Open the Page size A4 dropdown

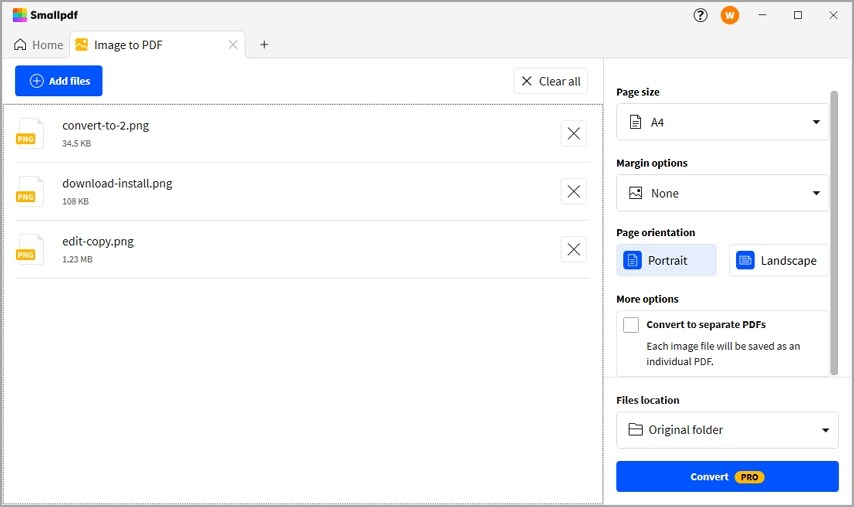click(x=722, y=122)
